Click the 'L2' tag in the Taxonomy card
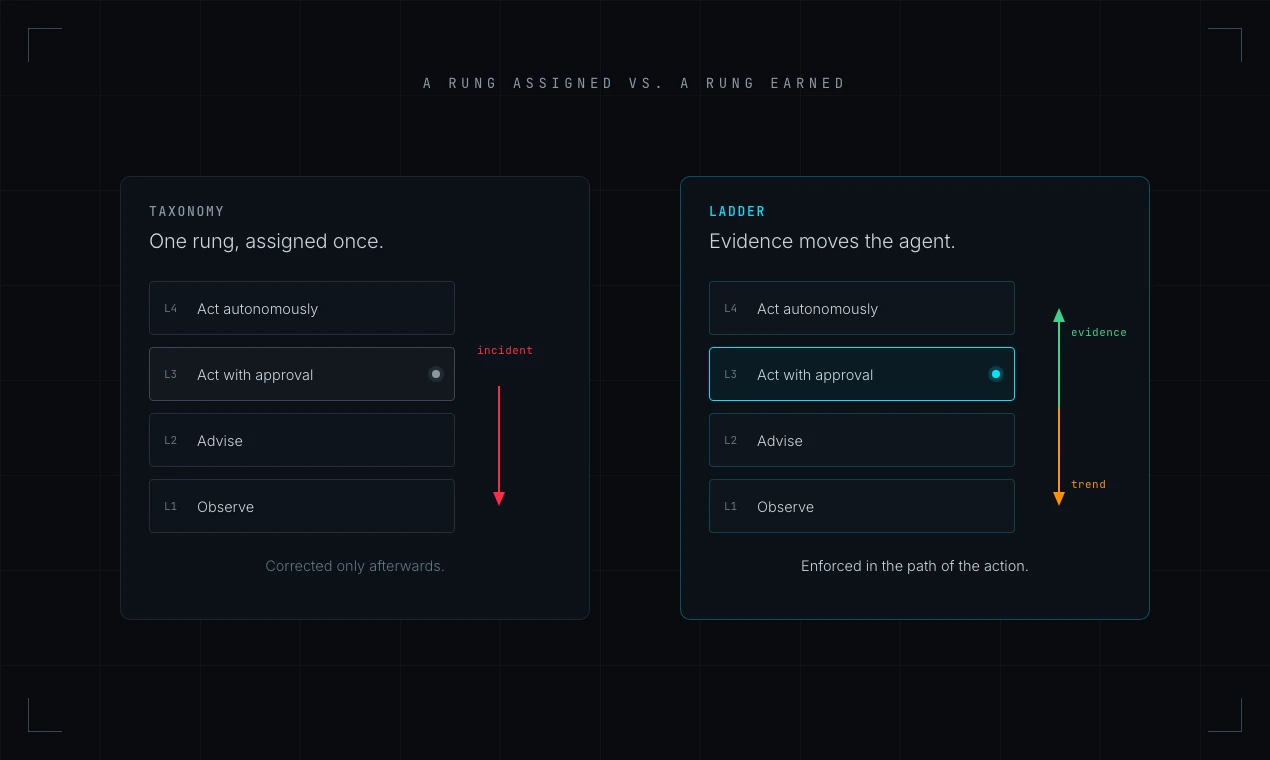The height and width of the screenshot is (760, 1270). [171, 441]
